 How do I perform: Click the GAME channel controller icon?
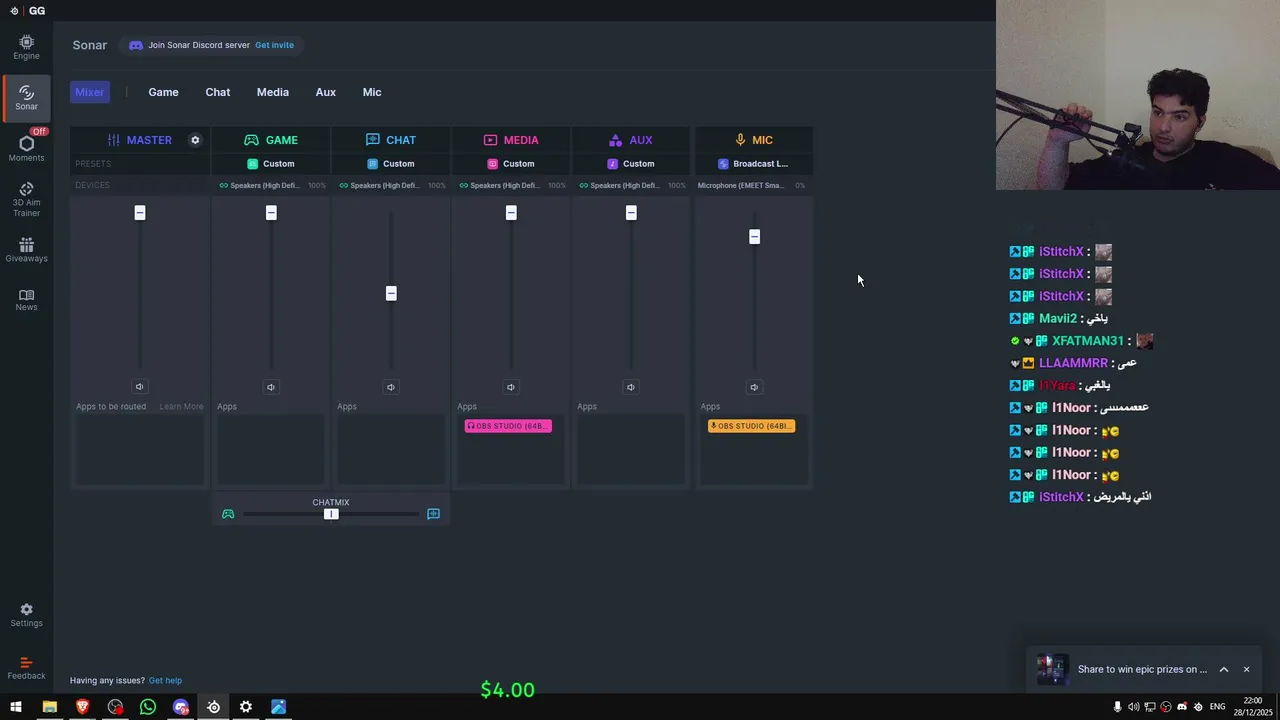click(251, 140)
